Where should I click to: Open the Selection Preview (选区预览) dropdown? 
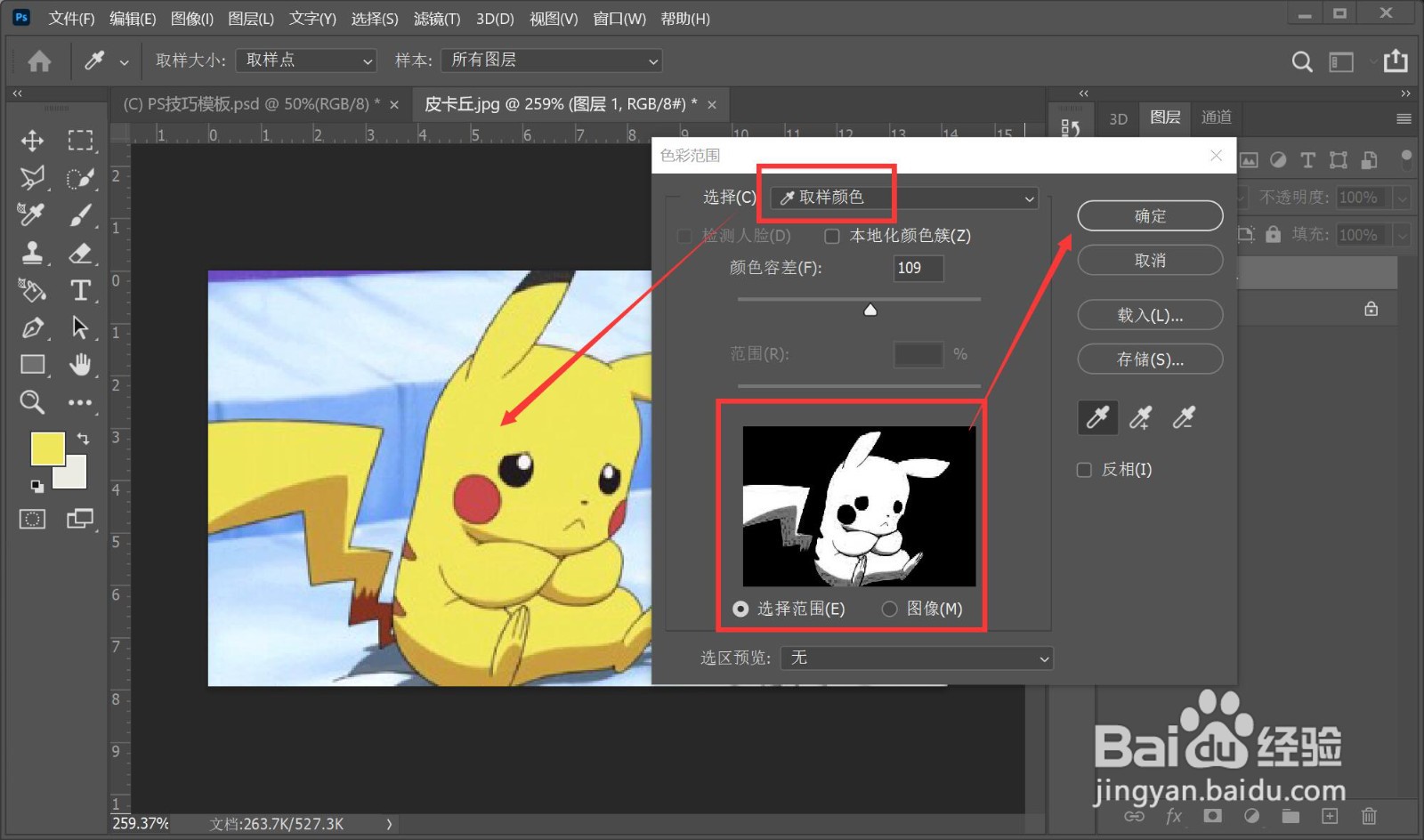coord(917,658)
